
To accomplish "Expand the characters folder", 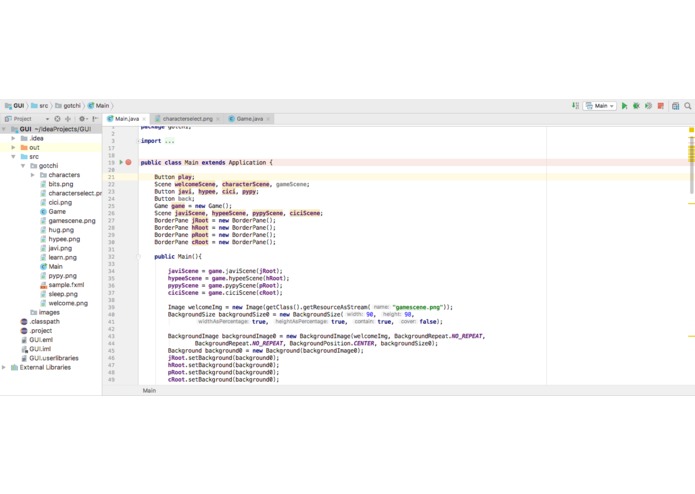I will pyautogui.click(x=32, y=175).
